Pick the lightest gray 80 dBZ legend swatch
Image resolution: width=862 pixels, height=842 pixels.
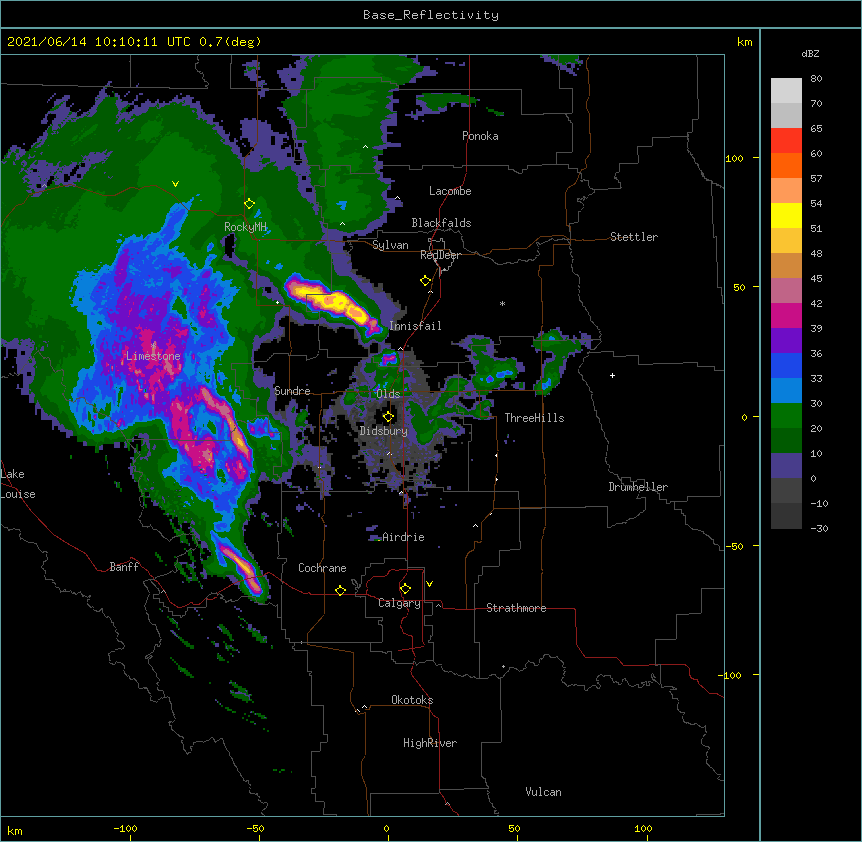tap(786, 91)
